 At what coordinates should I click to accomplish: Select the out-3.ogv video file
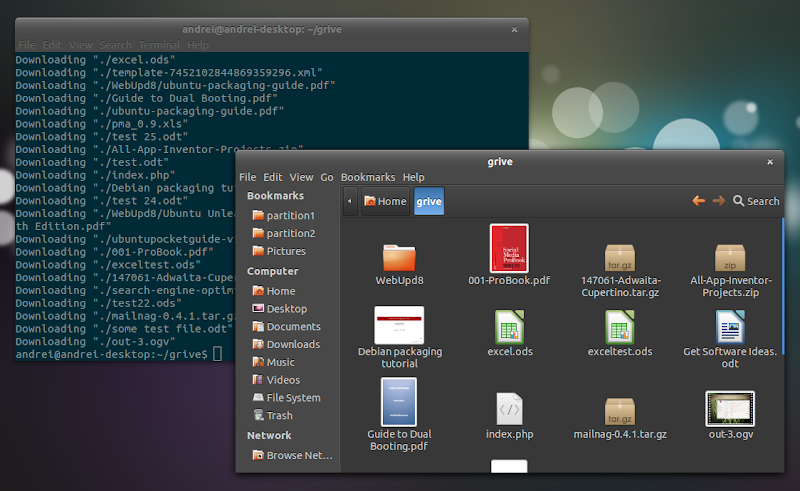(x=730, y=409)
